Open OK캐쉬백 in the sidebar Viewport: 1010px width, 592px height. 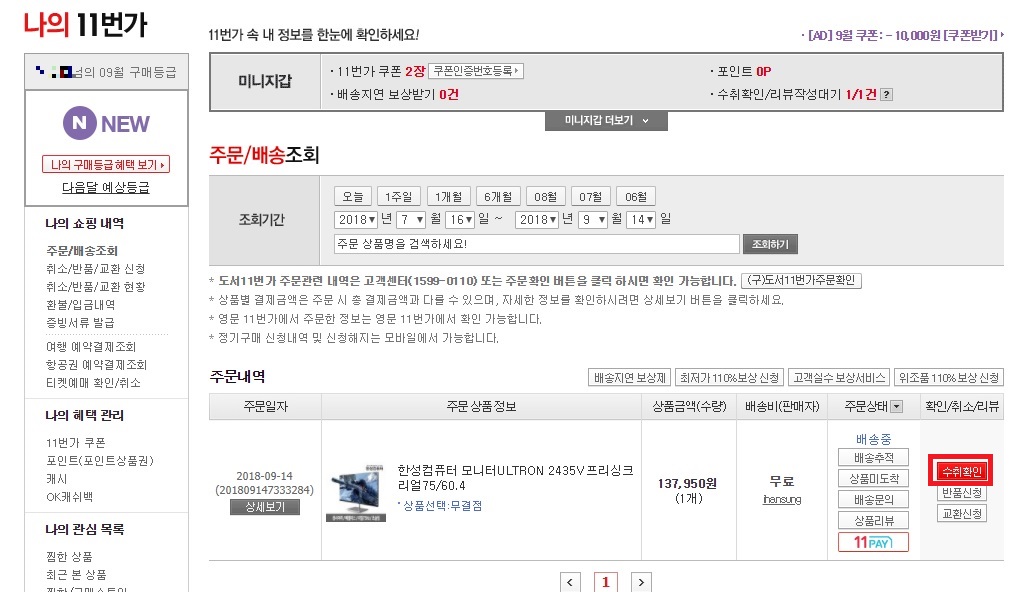[70, 497]
